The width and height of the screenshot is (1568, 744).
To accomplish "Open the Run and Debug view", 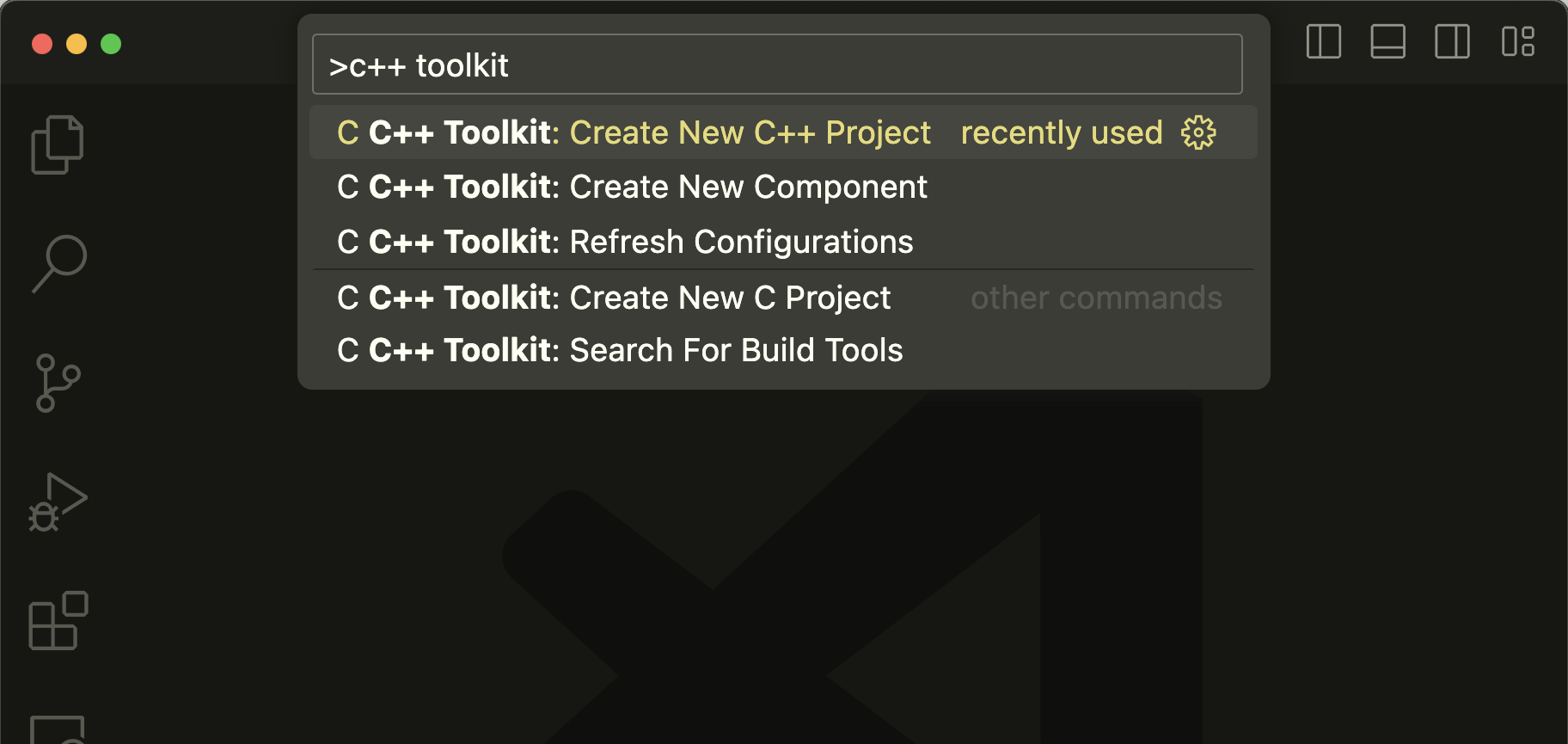I will tap(58, 501).
